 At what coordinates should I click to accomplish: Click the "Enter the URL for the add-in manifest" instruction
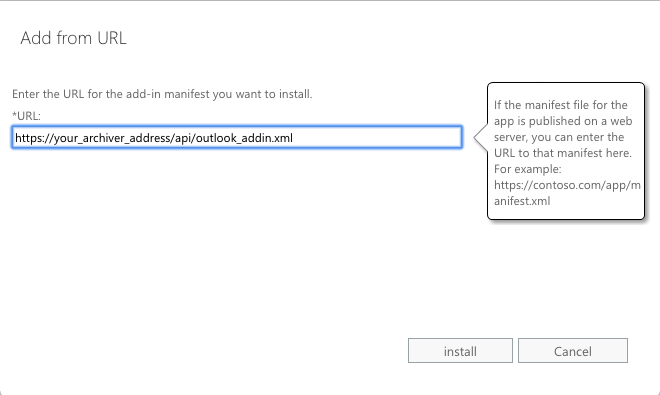pyautogui.click(x=162, y=94)
